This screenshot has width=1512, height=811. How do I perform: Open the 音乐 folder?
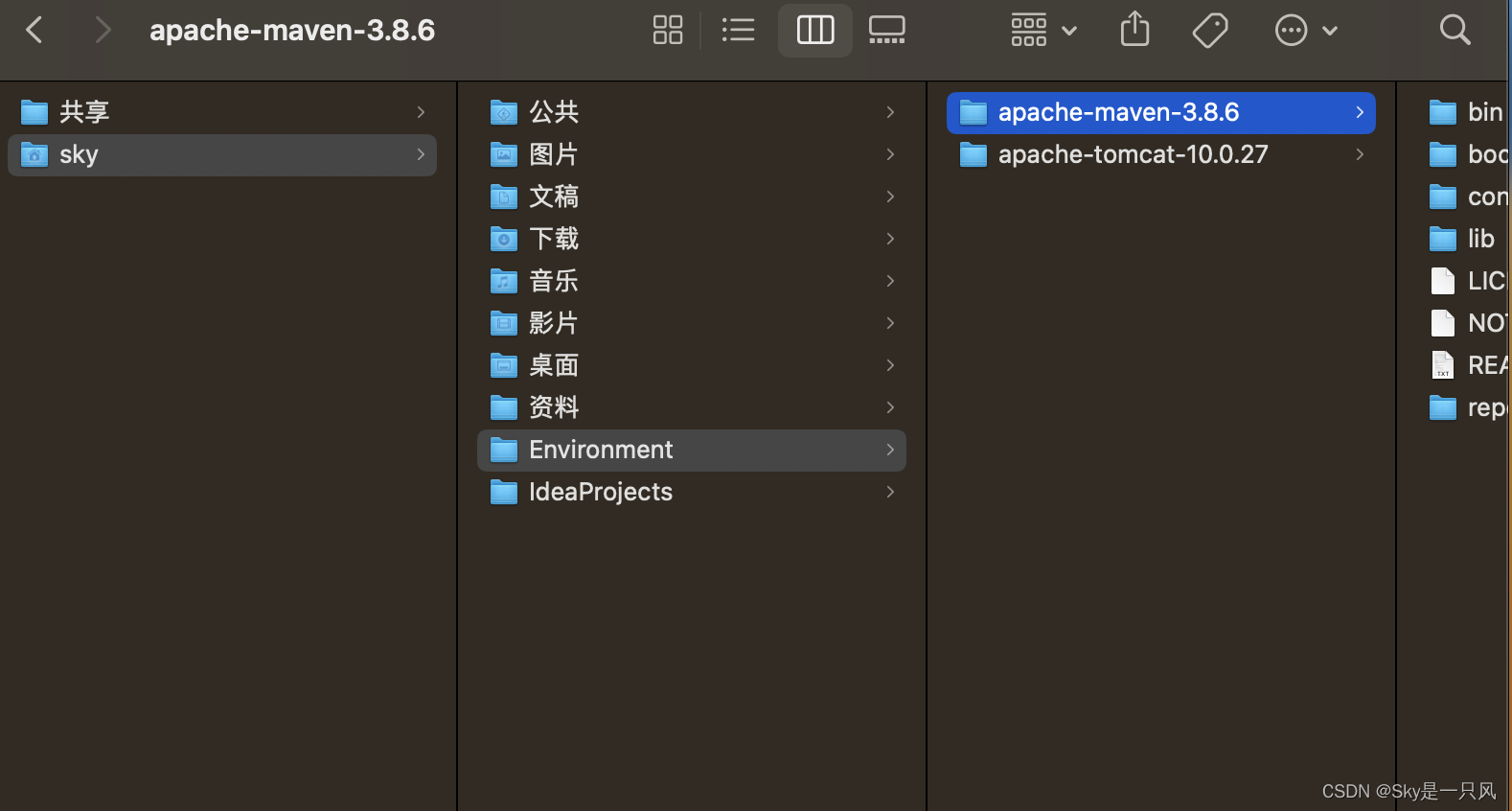(x=692, y=281)
